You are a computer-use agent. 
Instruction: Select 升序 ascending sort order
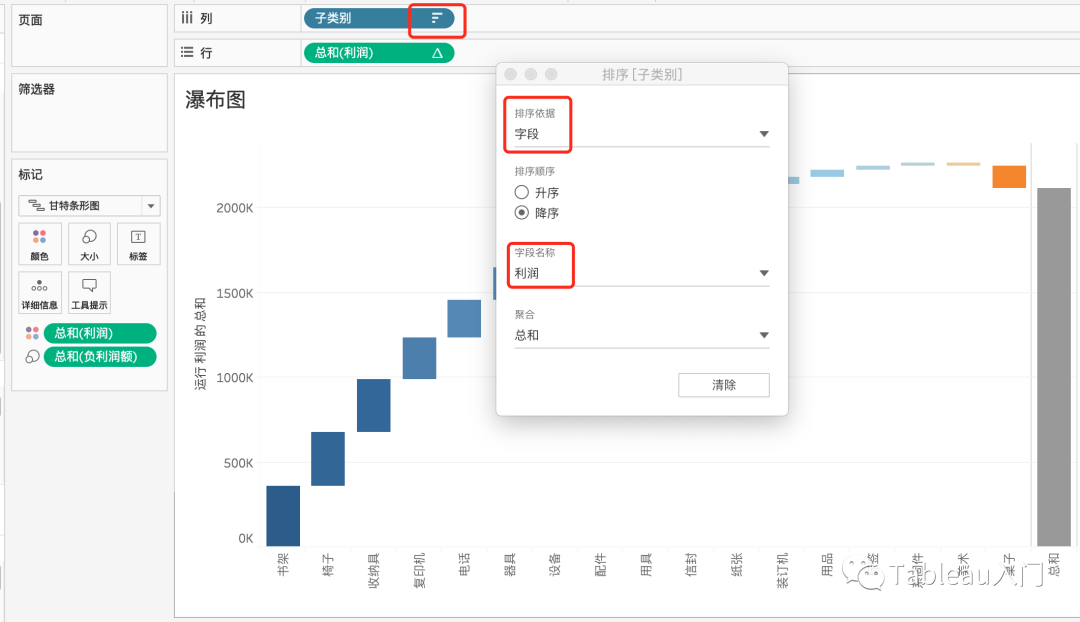tap(521, 192)
